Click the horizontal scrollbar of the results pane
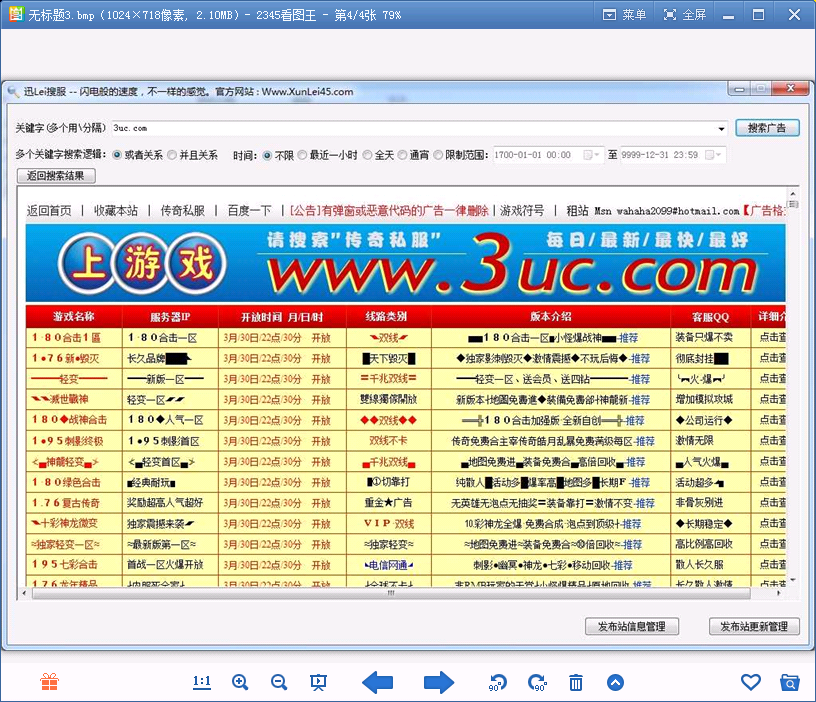Screen dimensions: 816x702 (x=391, y=593)
